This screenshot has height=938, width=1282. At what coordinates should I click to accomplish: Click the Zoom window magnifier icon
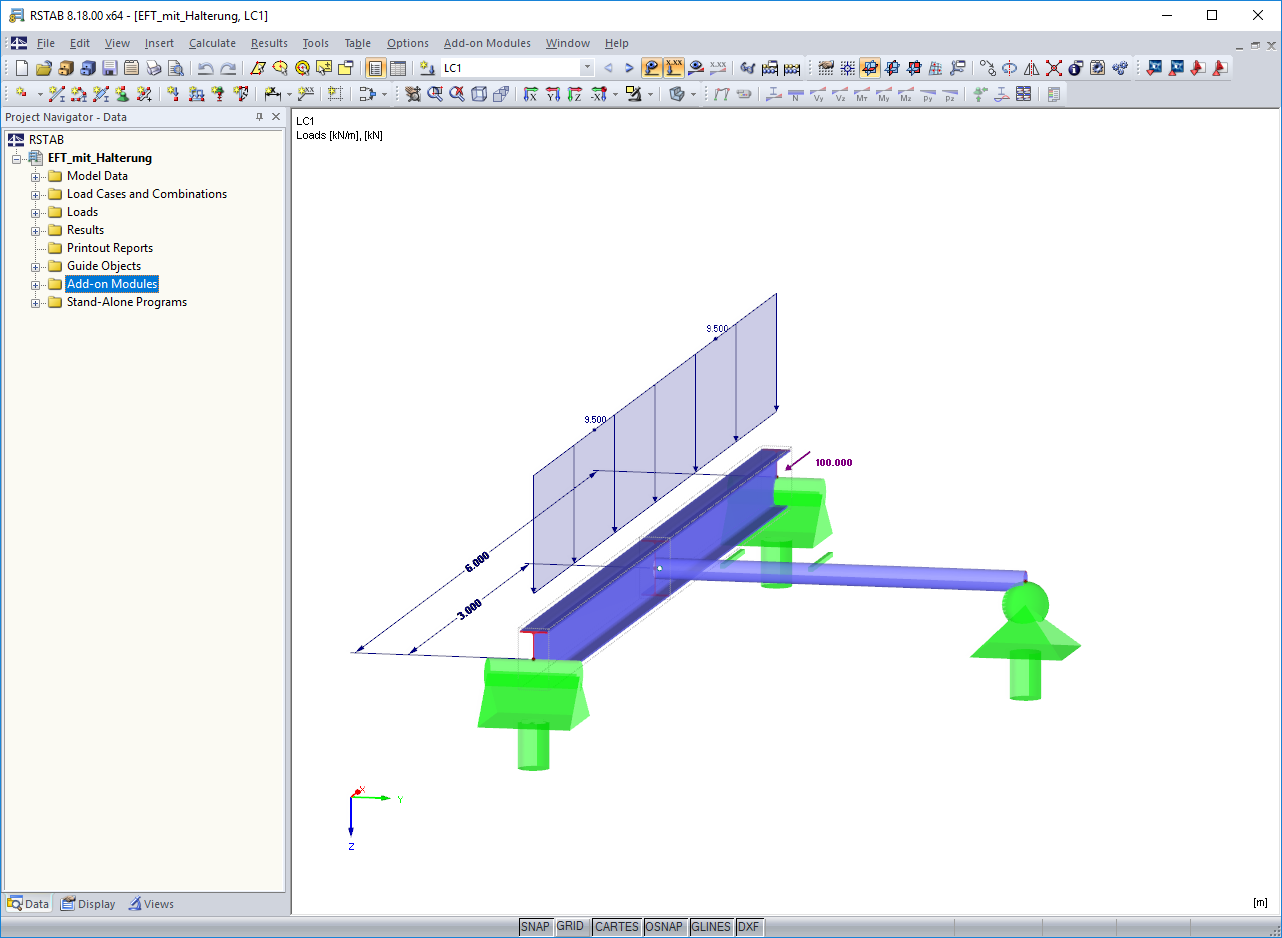(x=435, y=94)
